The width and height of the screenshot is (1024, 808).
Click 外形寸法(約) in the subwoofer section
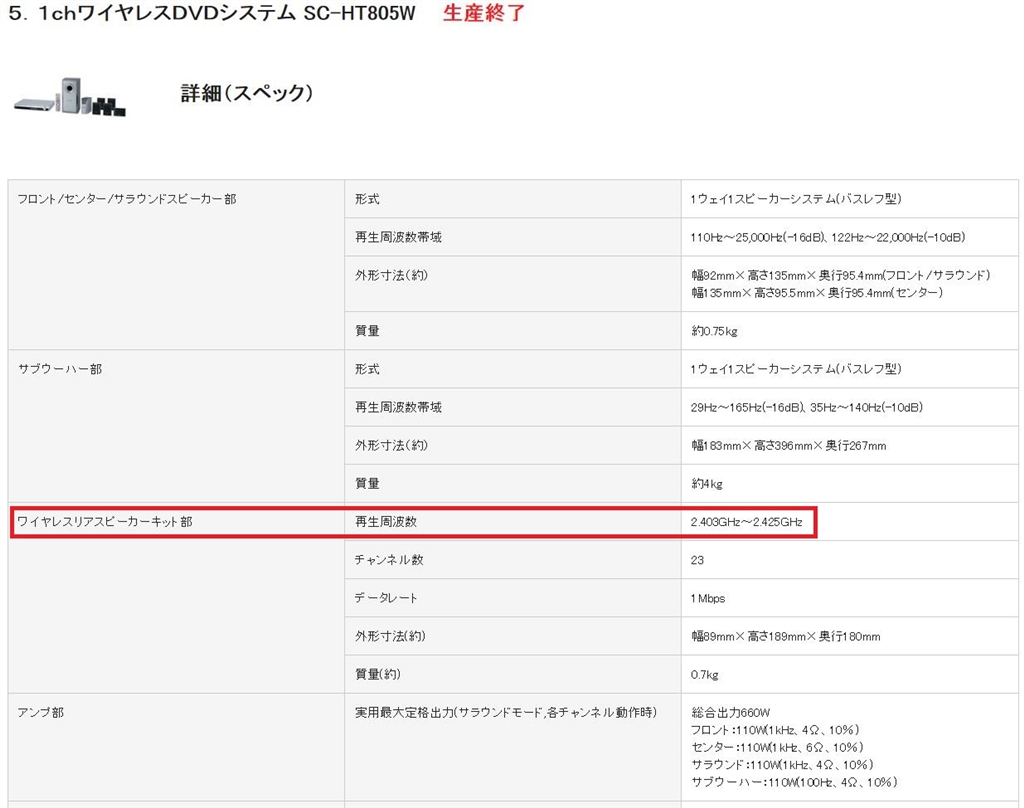click(x=391, y=445)
